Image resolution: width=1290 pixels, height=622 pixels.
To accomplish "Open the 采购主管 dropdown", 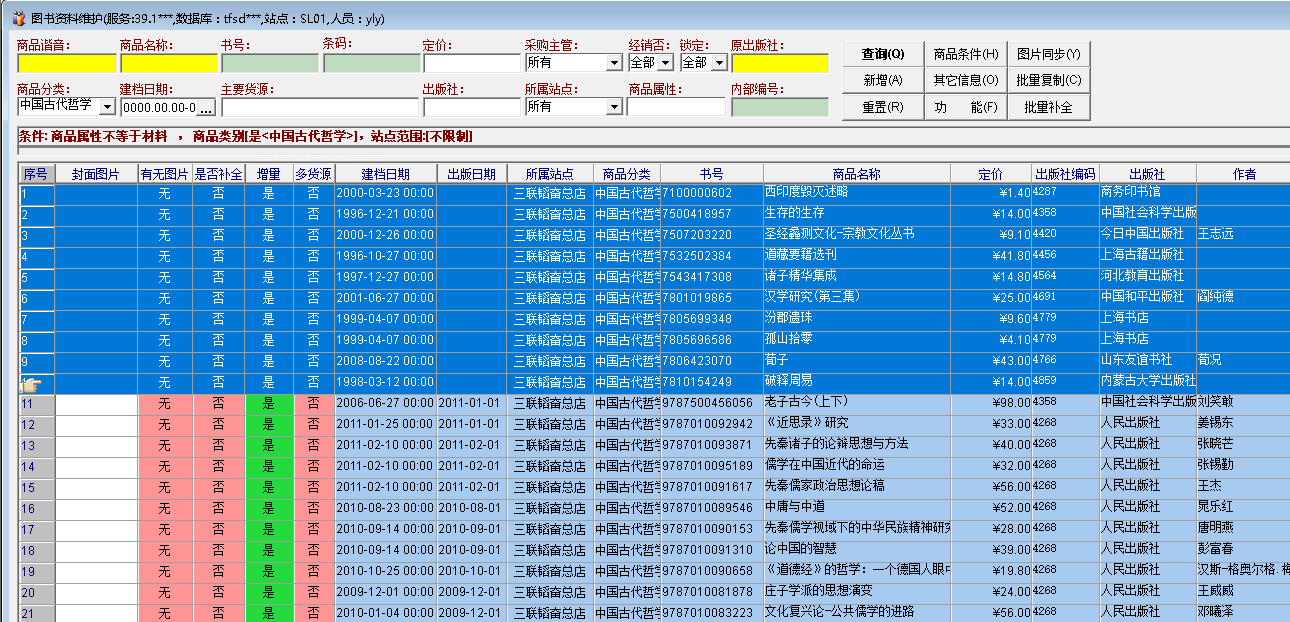I will click(x=614, y=63).
